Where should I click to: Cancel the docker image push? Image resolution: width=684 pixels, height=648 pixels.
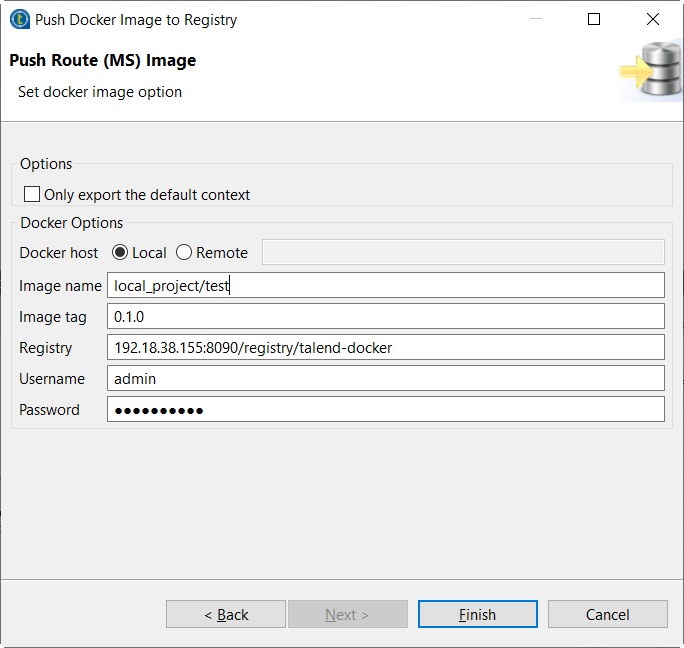point(607,614)
